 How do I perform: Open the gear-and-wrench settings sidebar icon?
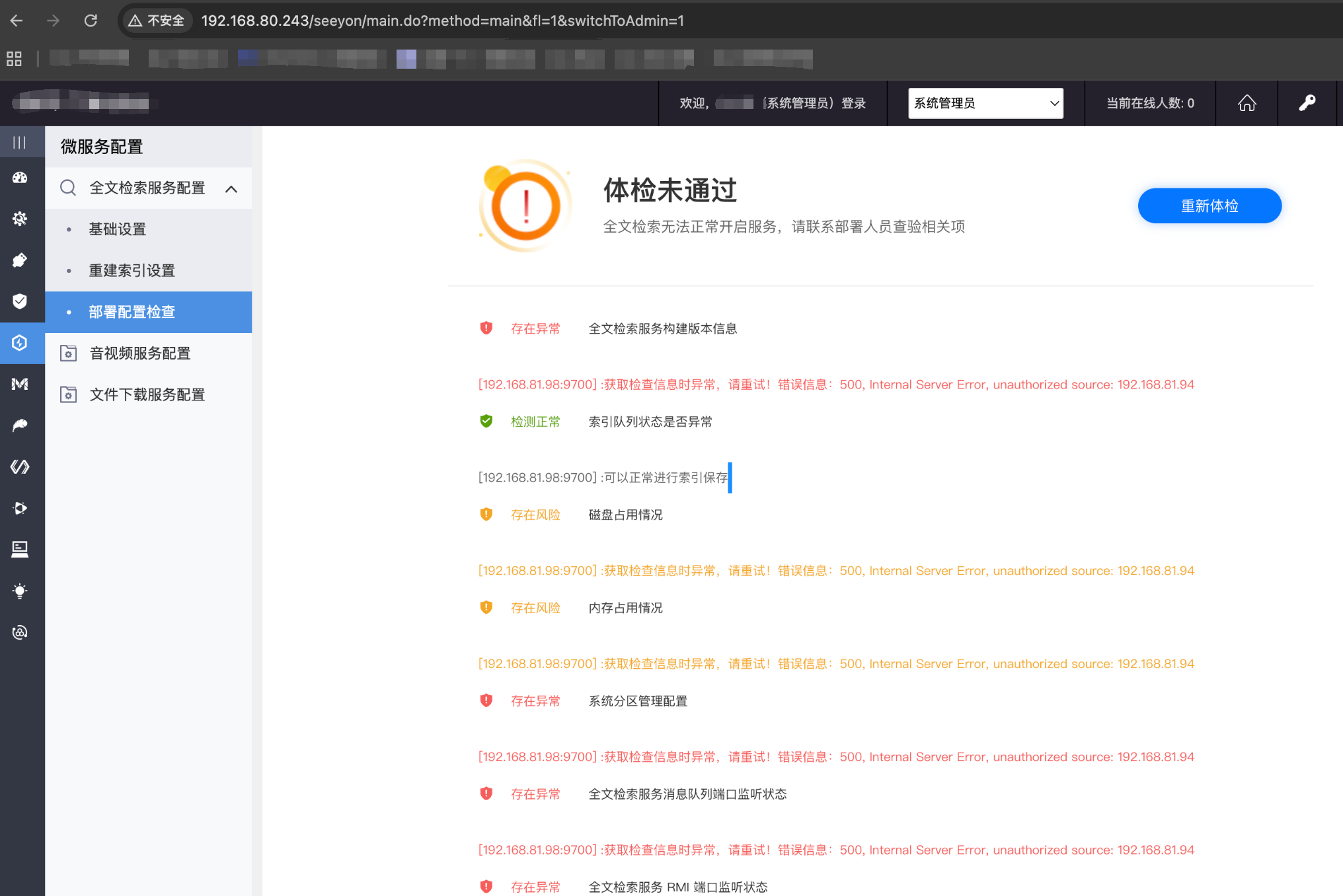[20, 219]
